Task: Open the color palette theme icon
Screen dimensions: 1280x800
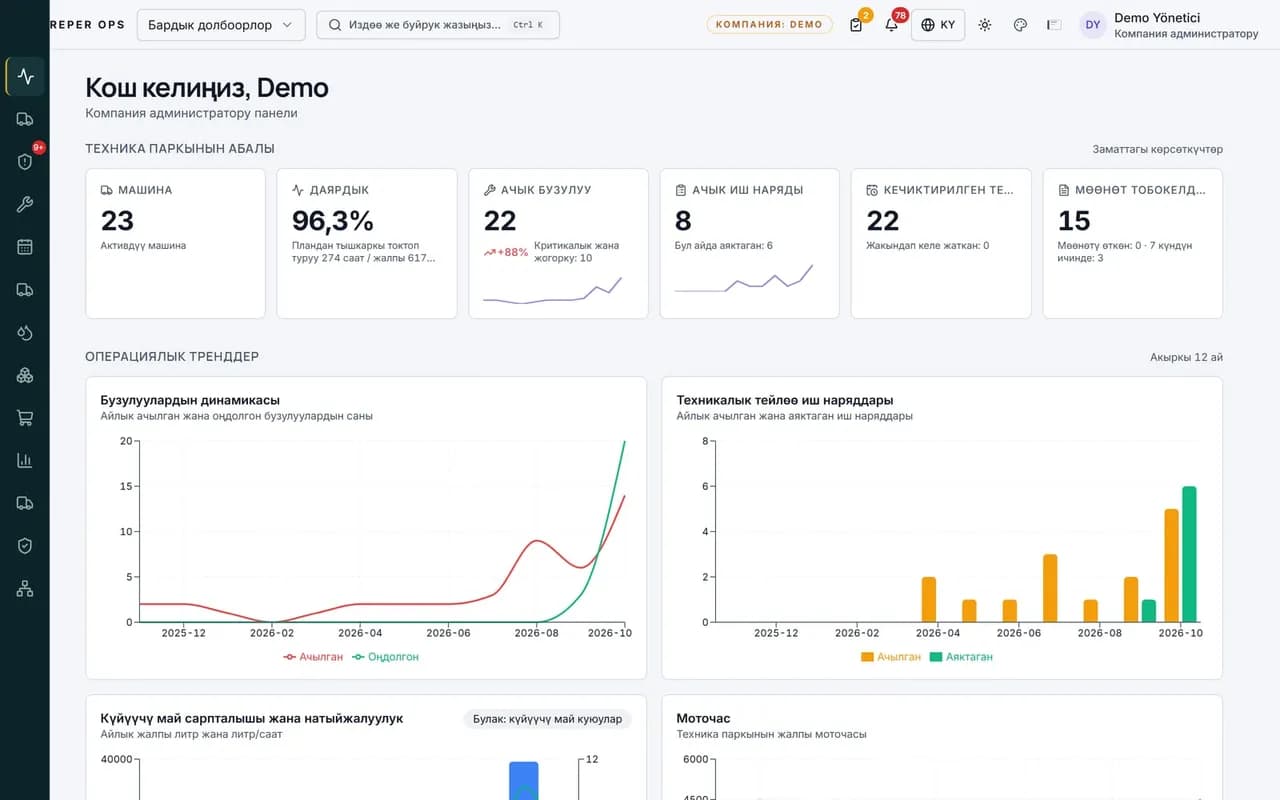Action: [x=1020, y=25]
